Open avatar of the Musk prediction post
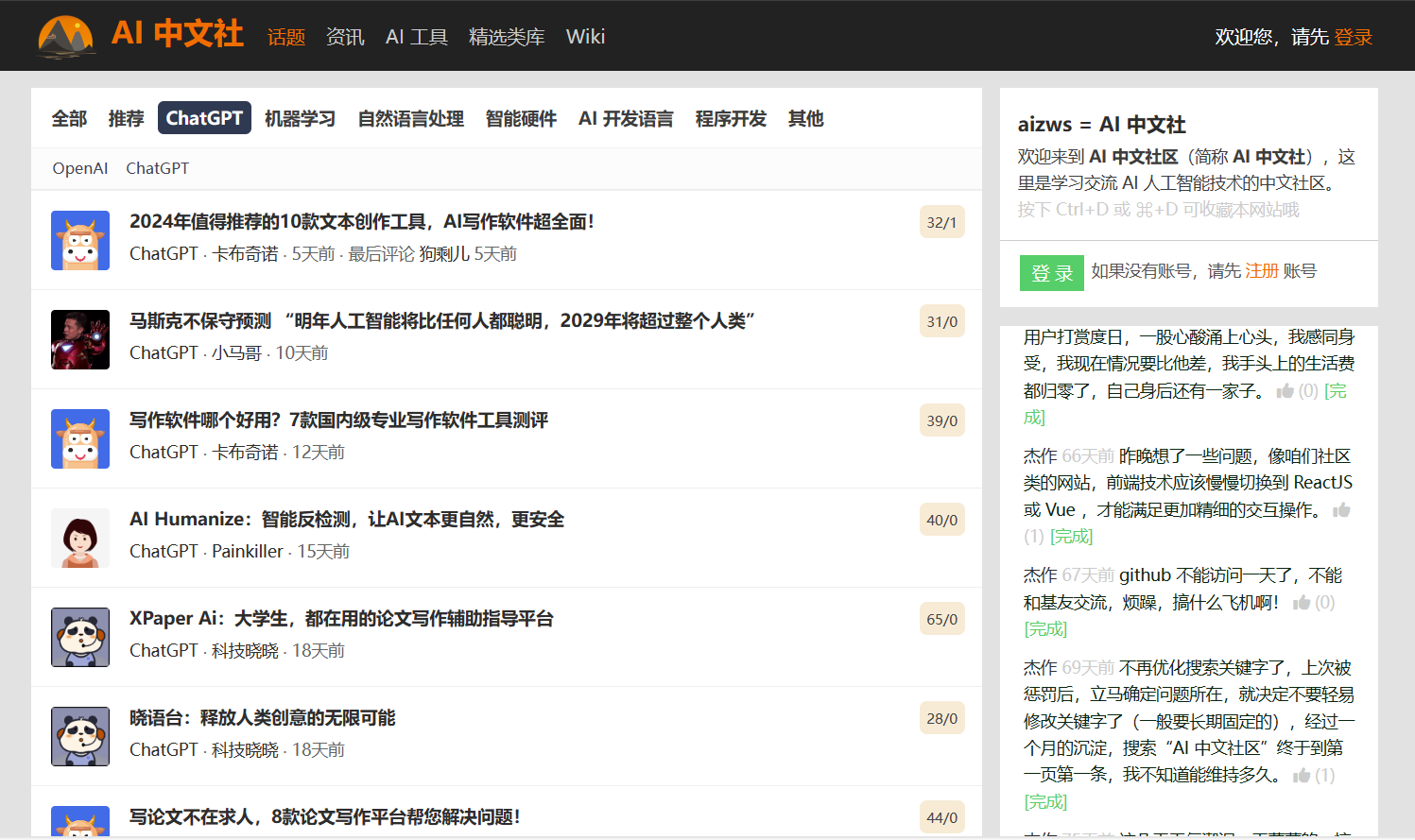Image resolution: width=1415 pixels, height=840 pixels. point(80,339)
